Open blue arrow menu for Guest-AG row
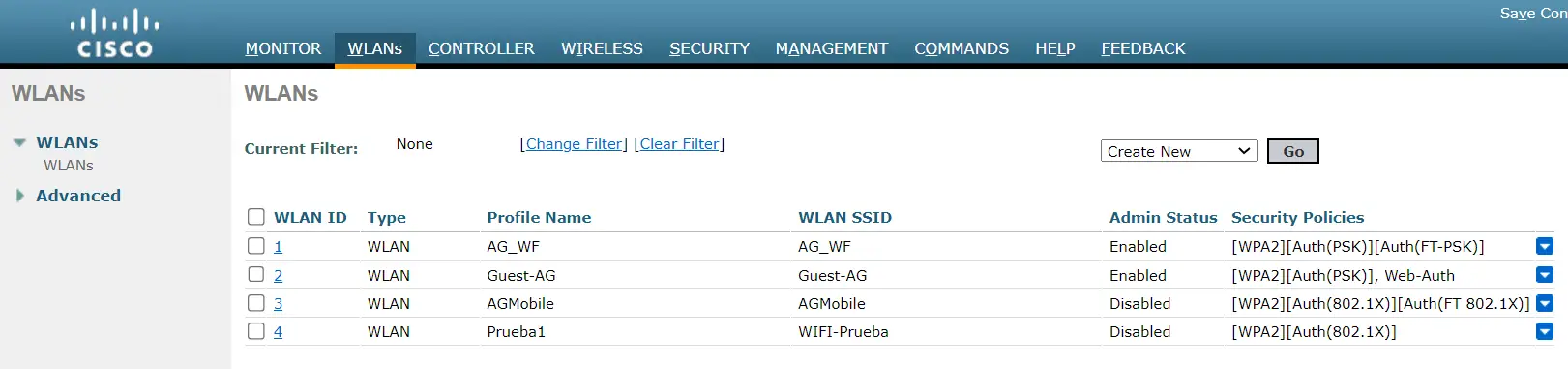1568x369 pixels. point(1545,275)
